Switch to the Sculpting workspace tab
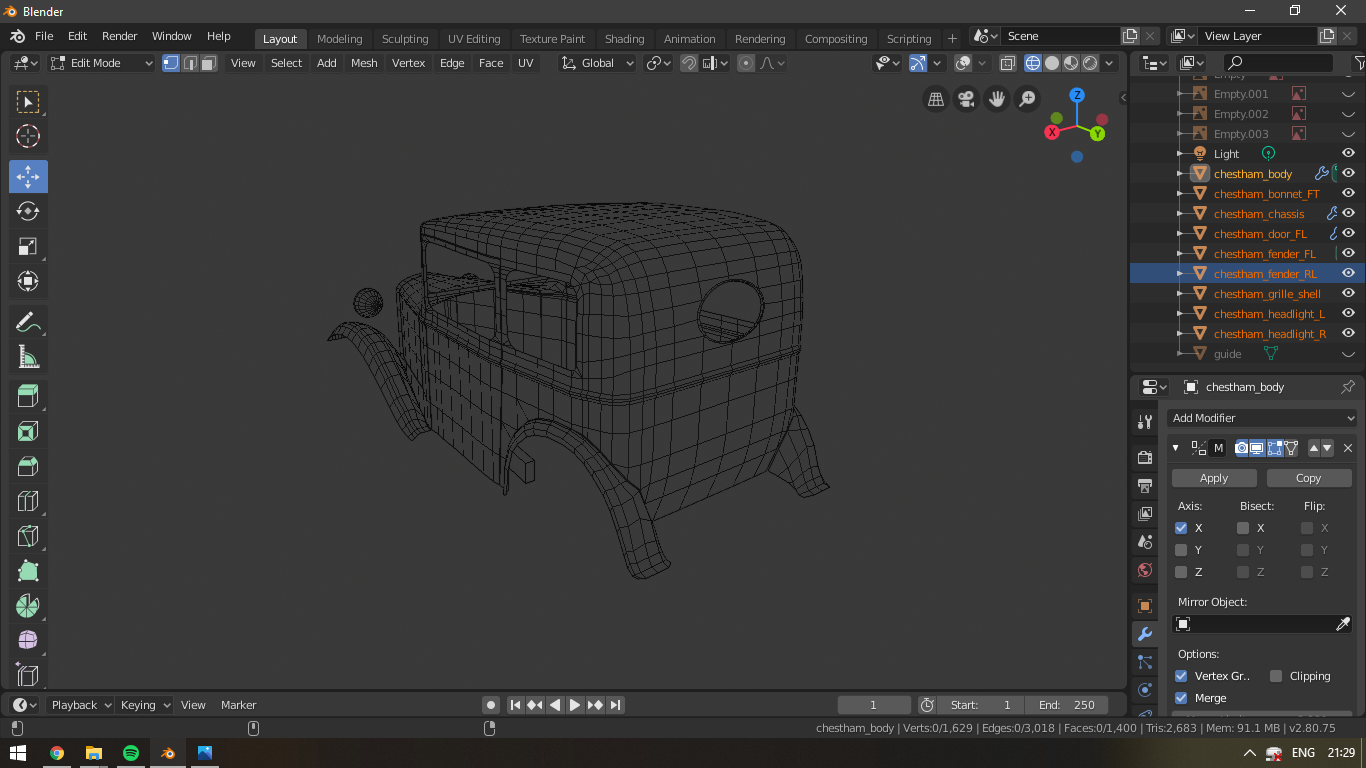The width and height of the screenshot is (1366, 768). pos(404,39)
